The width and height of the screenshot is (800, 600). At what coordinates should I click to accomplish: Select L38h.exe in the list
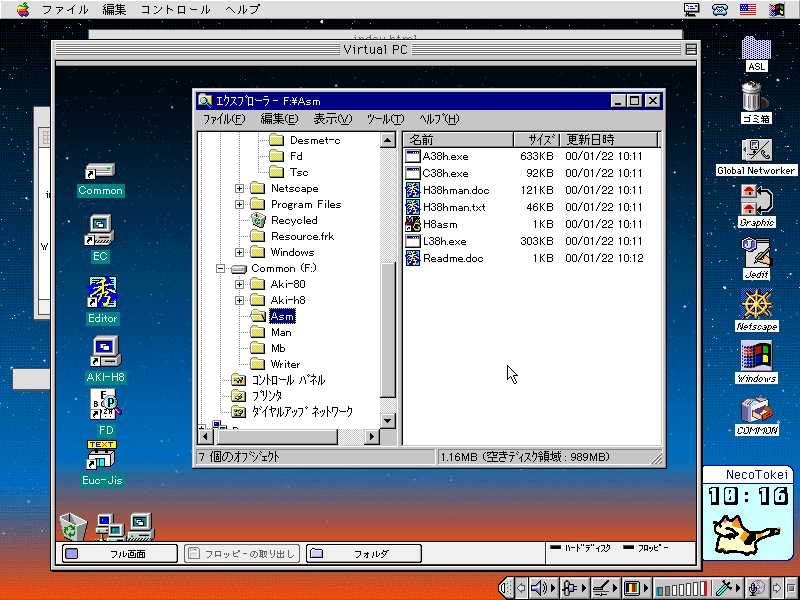(x=436, y=241)
